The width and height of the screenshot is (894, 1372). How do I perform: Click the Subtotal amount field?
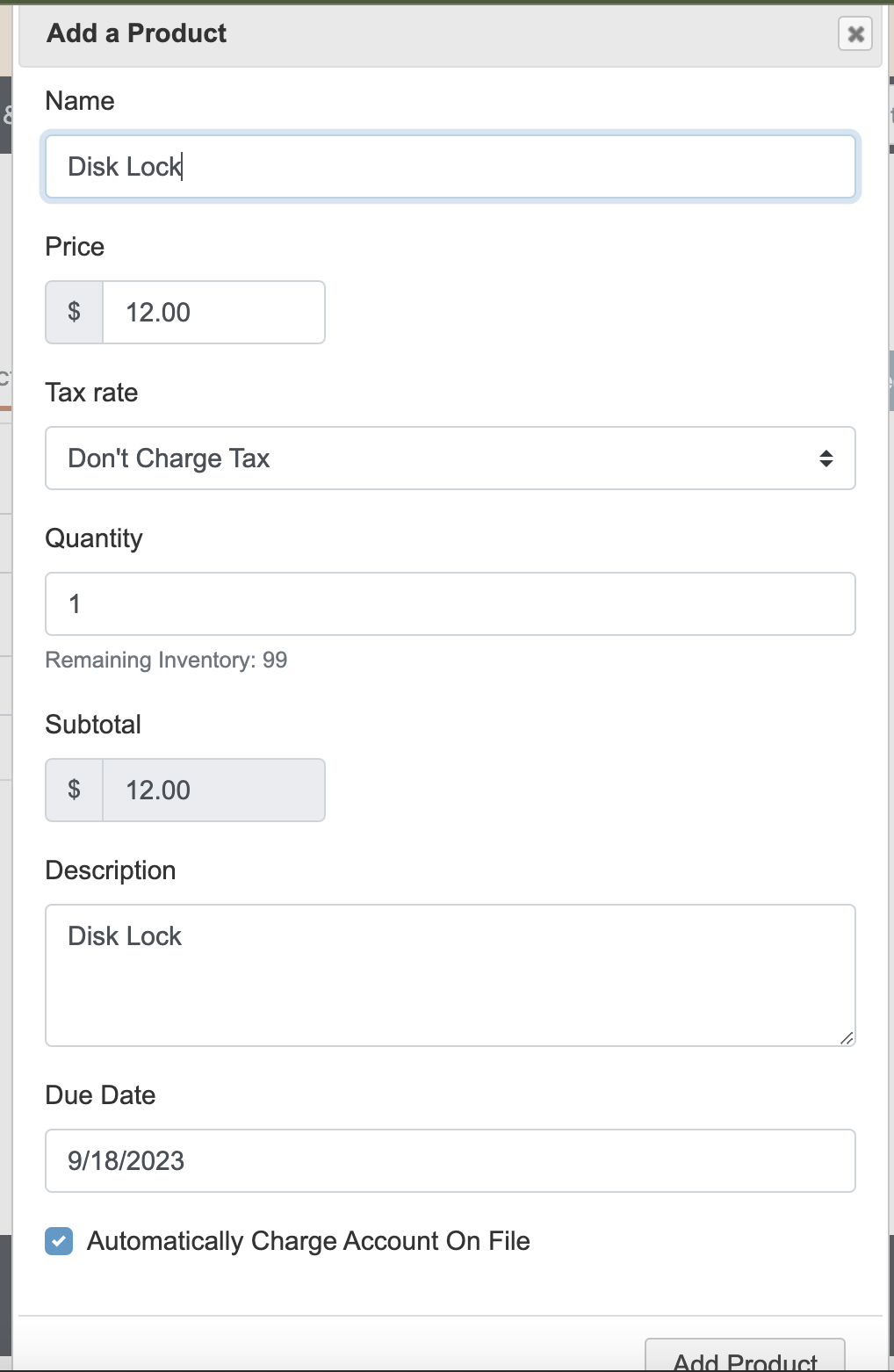(x=214, y=790)
